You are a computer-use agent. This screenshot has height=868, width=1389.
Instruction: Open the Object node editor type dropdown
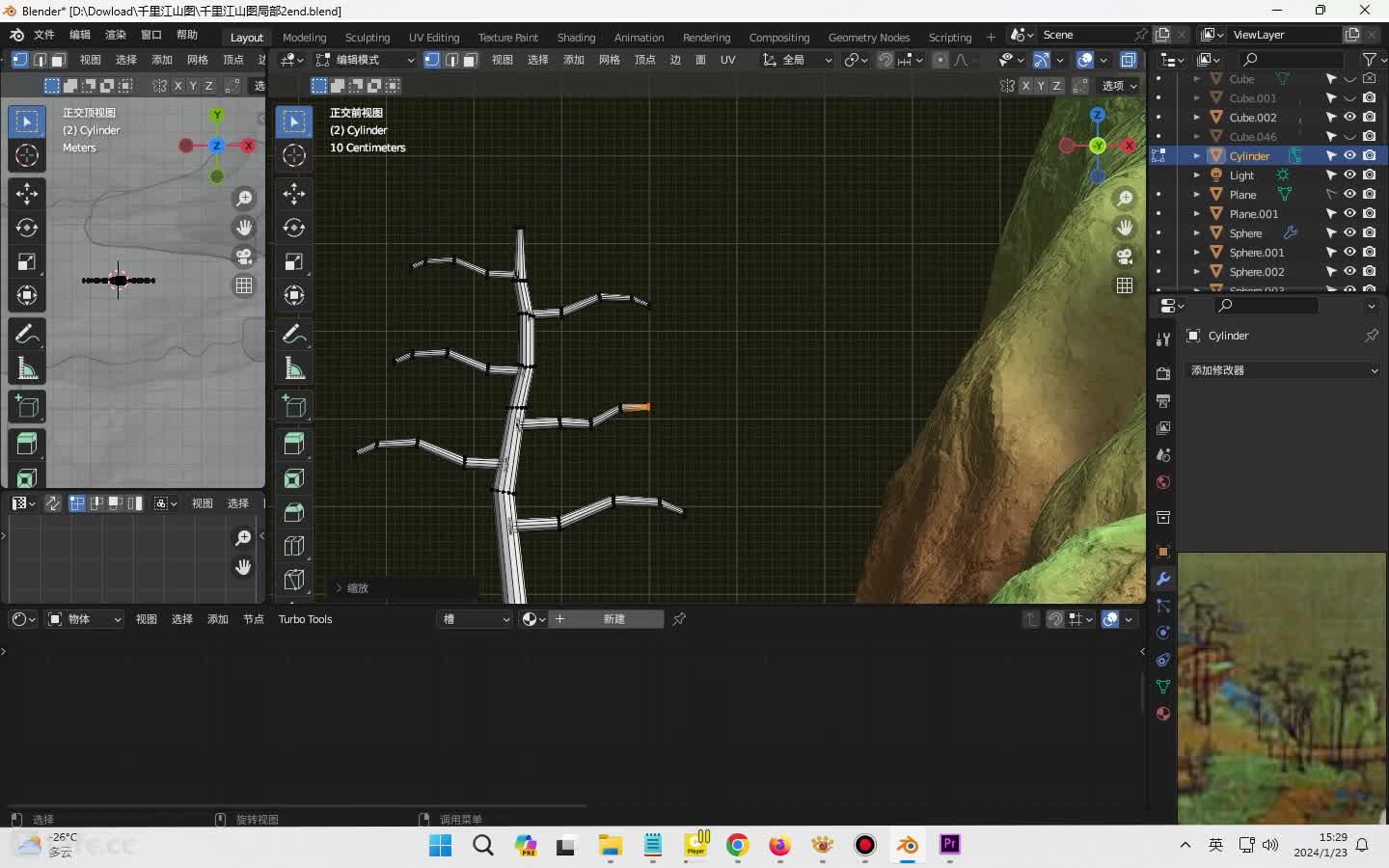tap(85, 619)
